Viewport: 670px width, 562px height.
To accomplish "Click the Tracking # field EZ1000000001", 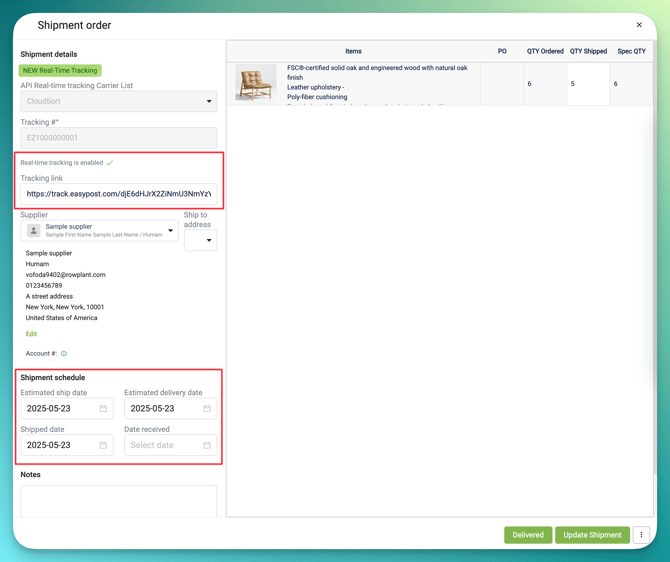I will [118, 138].
